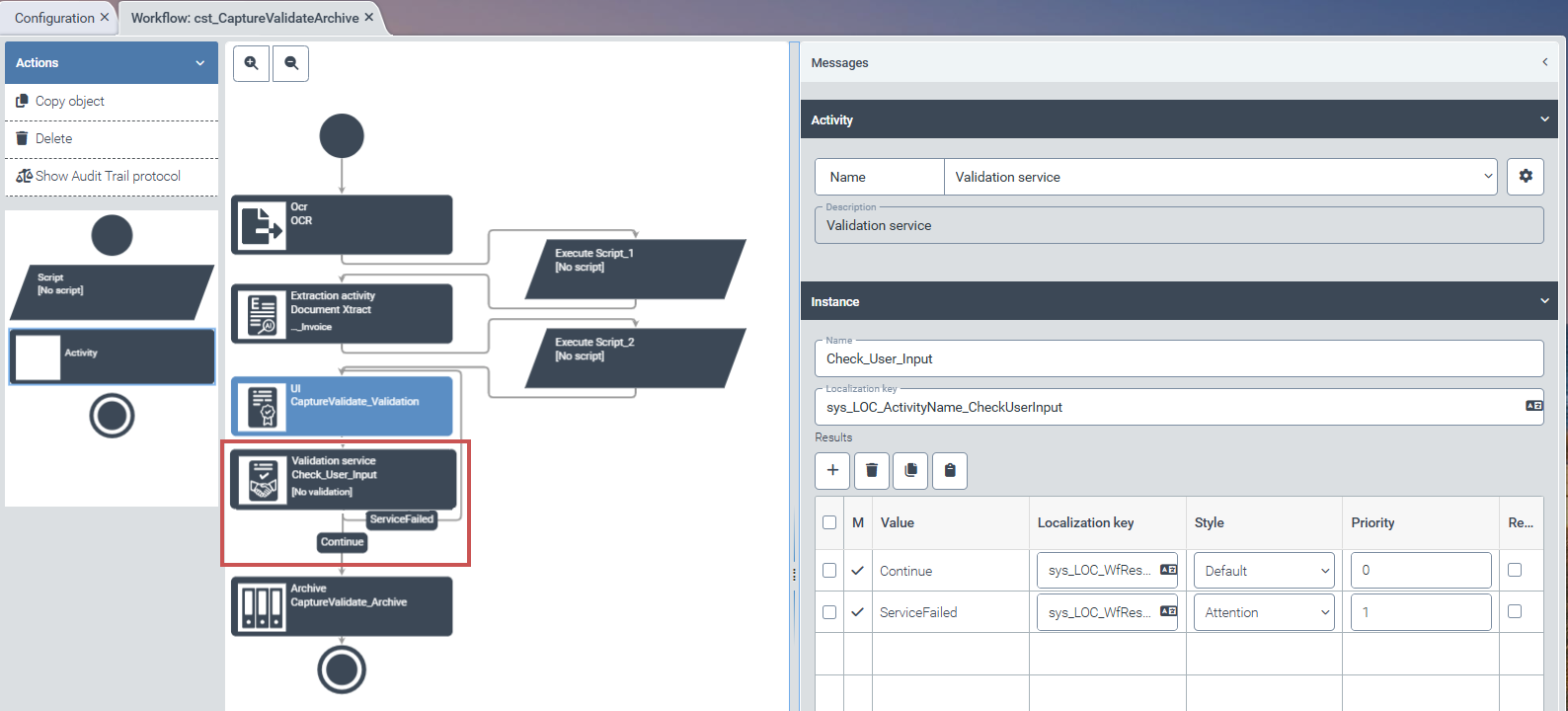The width and height of the screenshot is (1568, 711).
Task: Open localization editor for Continue row key
Action: tap(1168, 570)
